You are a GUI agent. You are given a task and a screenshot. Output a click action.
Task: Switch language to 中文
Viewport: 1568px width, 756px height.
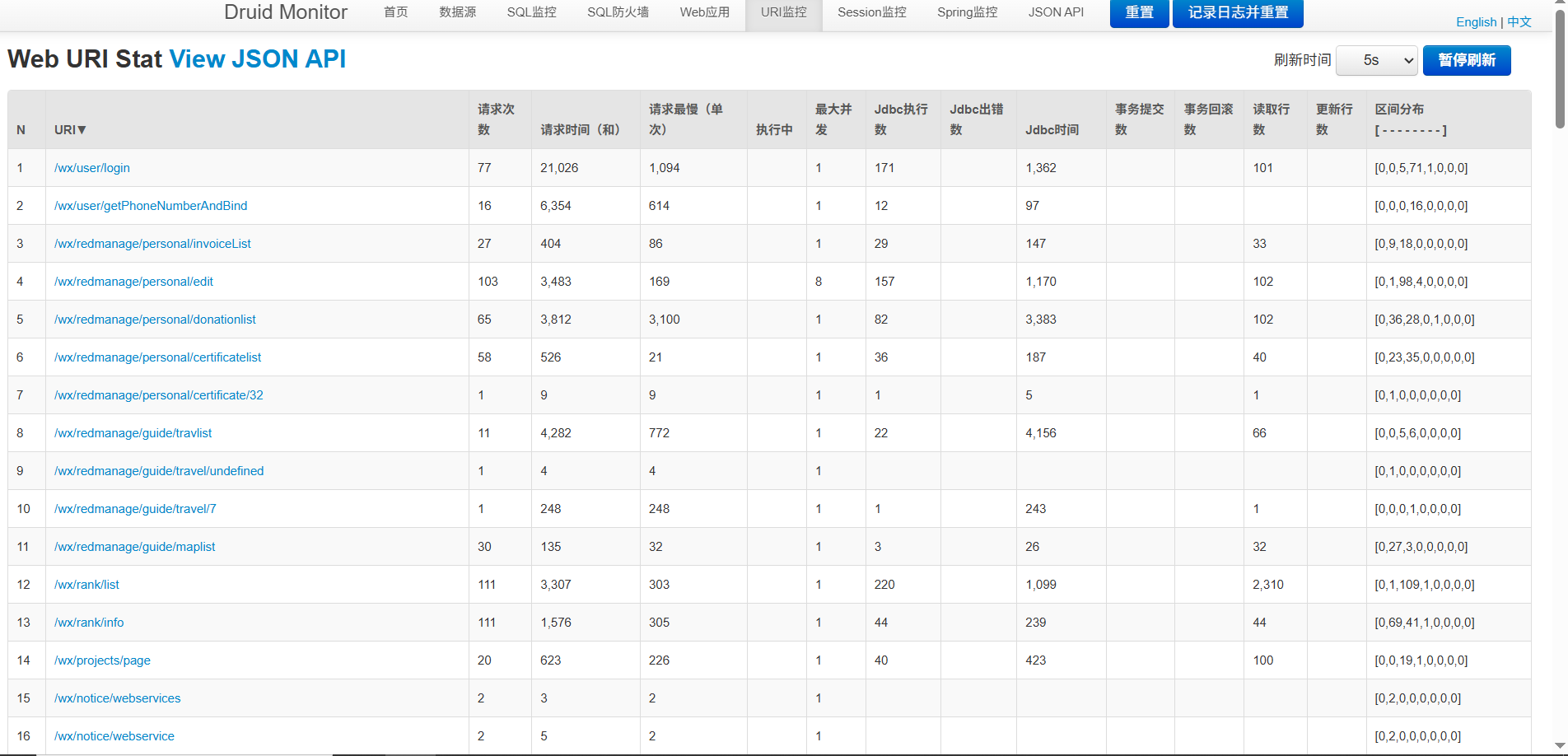[1519, 22]
